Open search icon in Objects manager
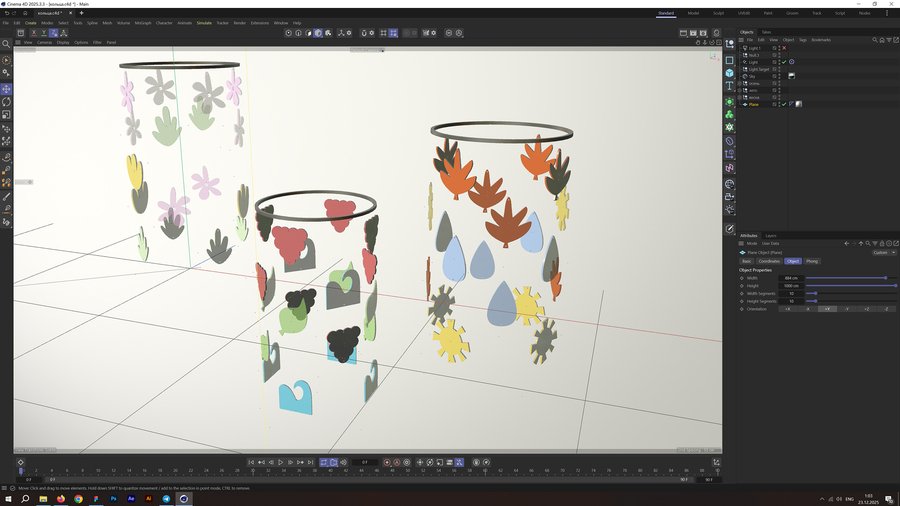900x506 pixels. (x=875, y=40)
